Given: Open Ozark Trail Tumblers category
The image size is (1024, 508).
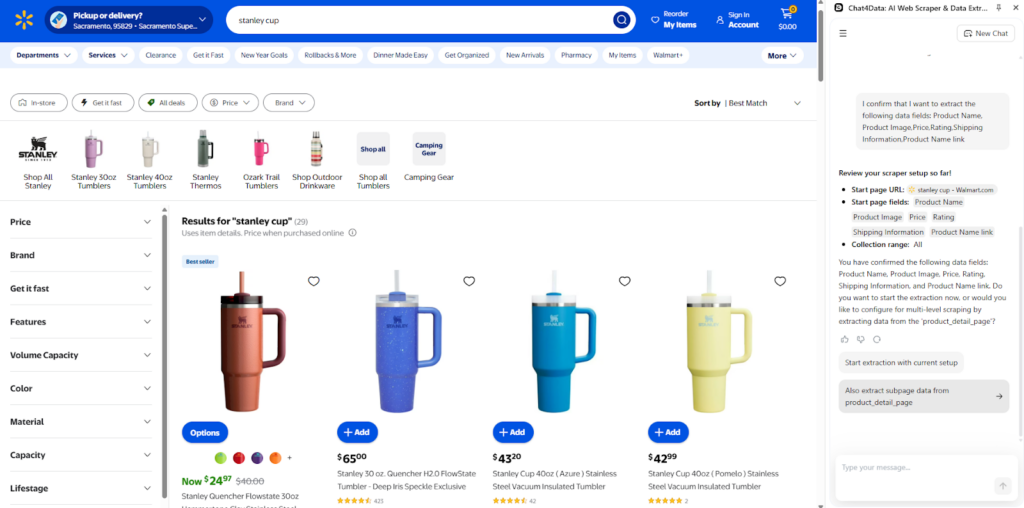Looking at the screenshot, I should click(261, 162).
